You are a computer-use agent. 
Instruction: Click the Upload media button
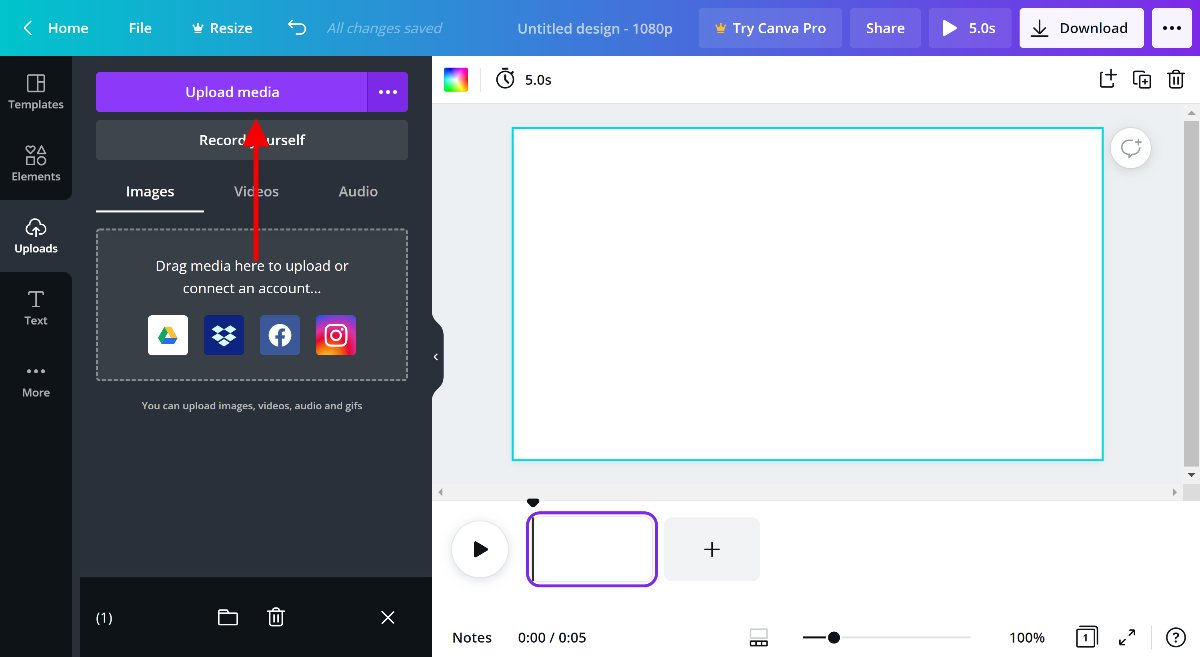(x=231, y=92)
